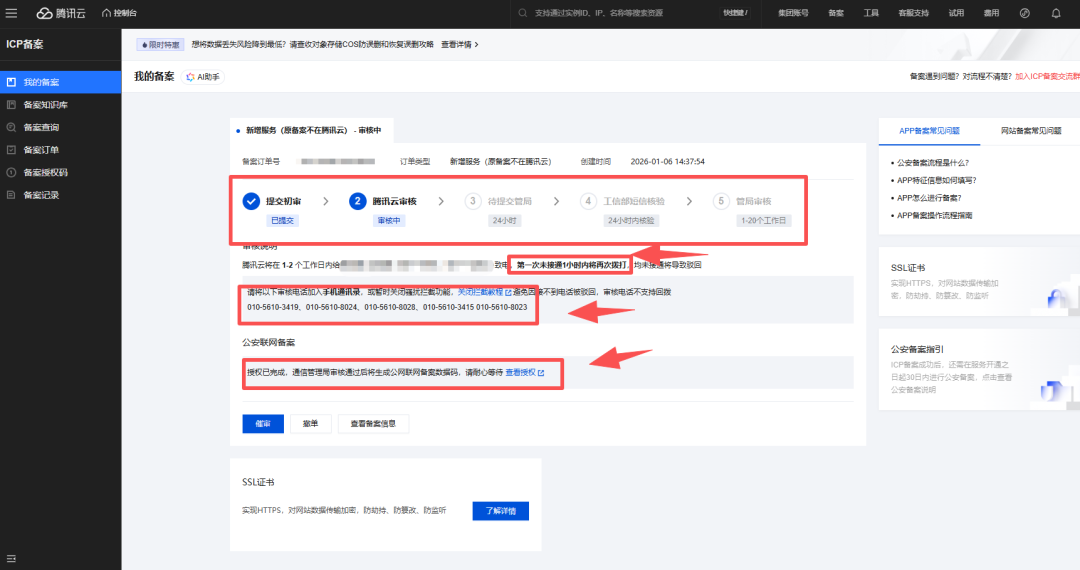Open the 试用 top menu
Viewport: 1080px width, 570px height.
(x=956, y=13)
